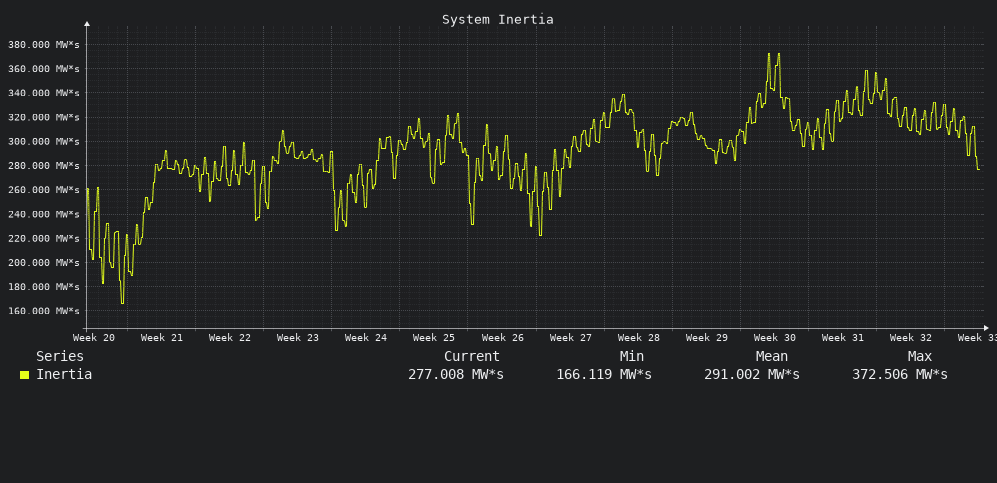Click the 380.000 MW*s y-axis label

click(44, 44)
